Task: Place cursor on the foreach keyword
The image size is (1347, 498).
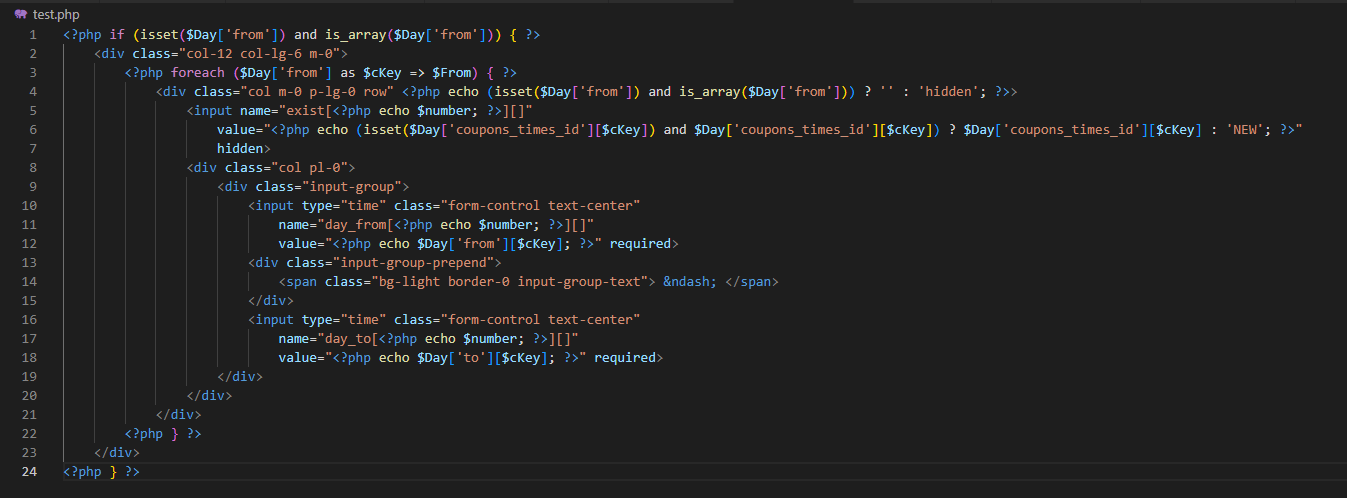Action: pos(197,73)
